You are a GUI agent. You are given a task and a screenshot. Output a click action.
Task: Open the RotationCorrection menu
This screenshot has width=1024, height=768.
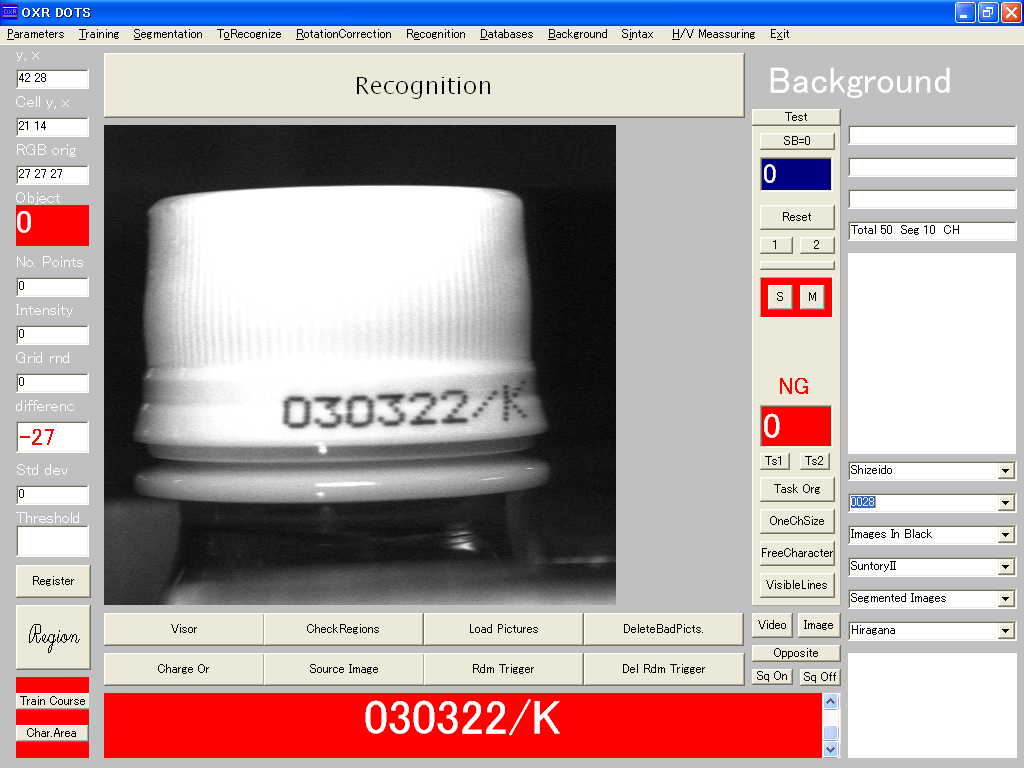pyautogui.click(x=343, y=34)
